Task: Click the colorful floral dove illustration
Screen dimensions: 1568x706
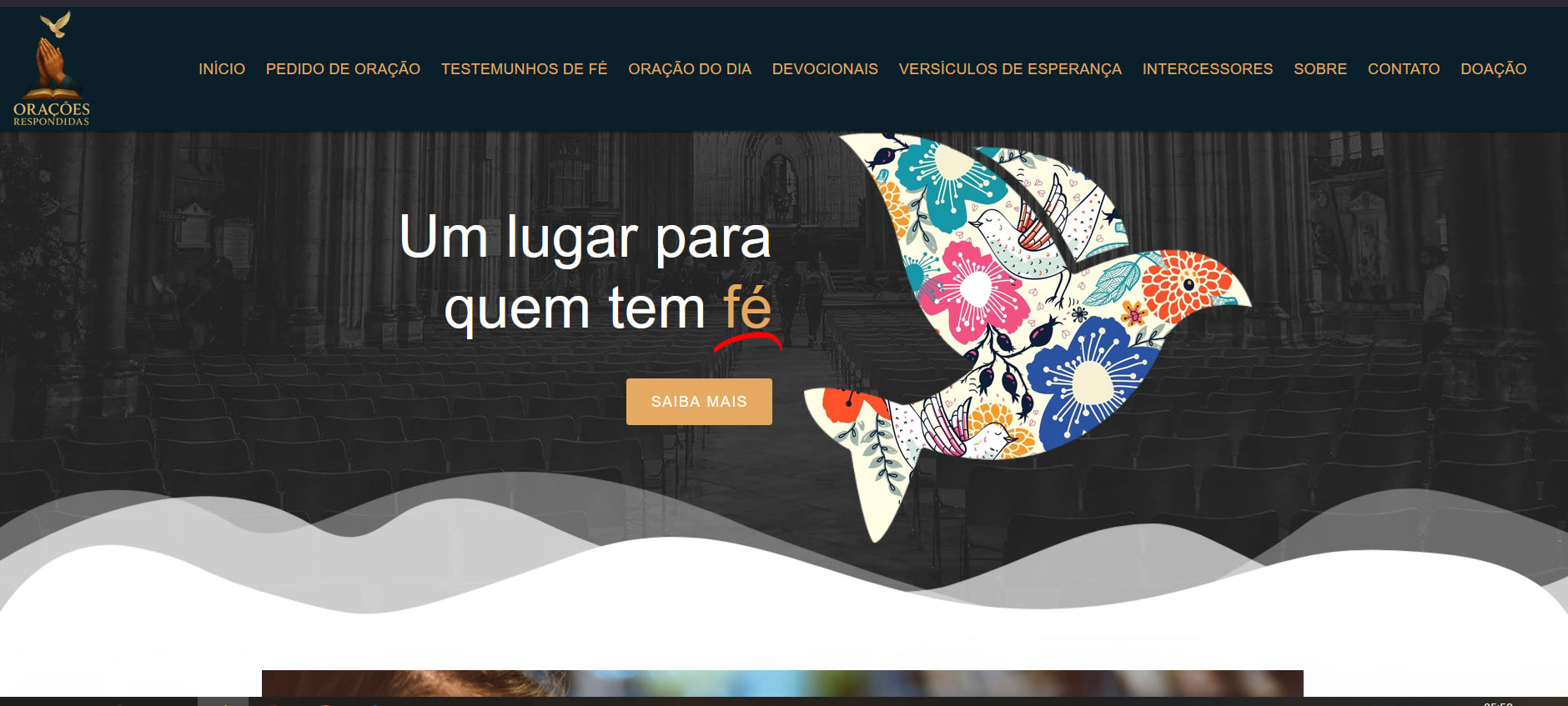Action: coord(1026,333)
